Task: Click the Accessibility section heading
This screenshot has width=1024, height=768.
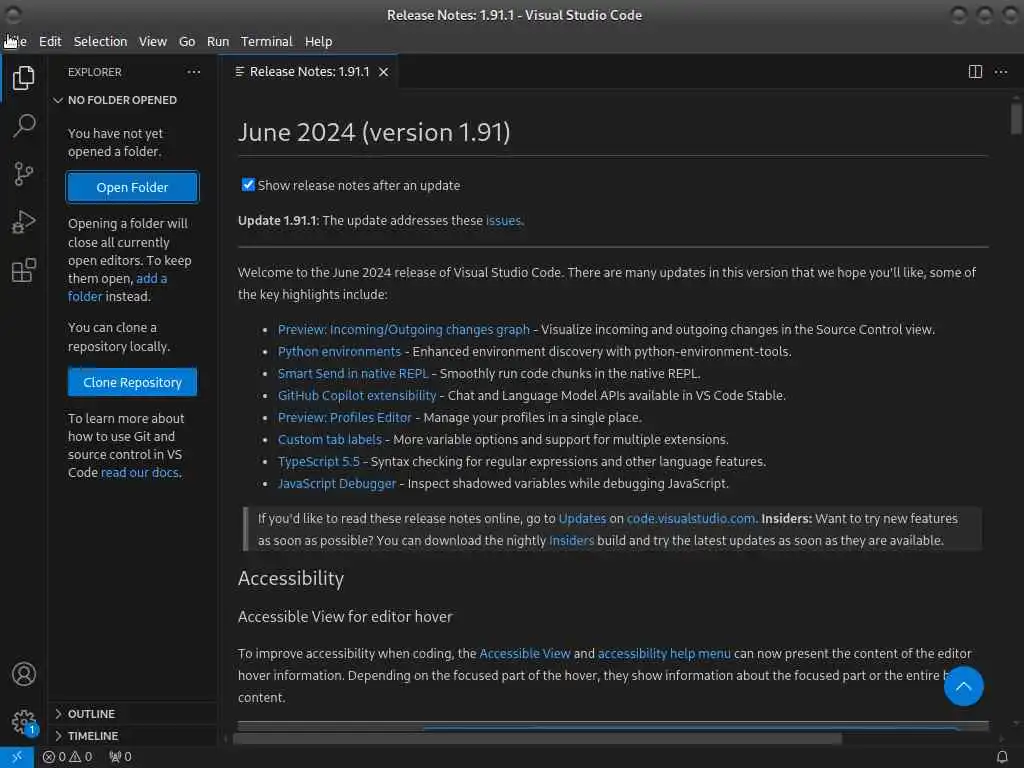Action: [x=291, y=579]
